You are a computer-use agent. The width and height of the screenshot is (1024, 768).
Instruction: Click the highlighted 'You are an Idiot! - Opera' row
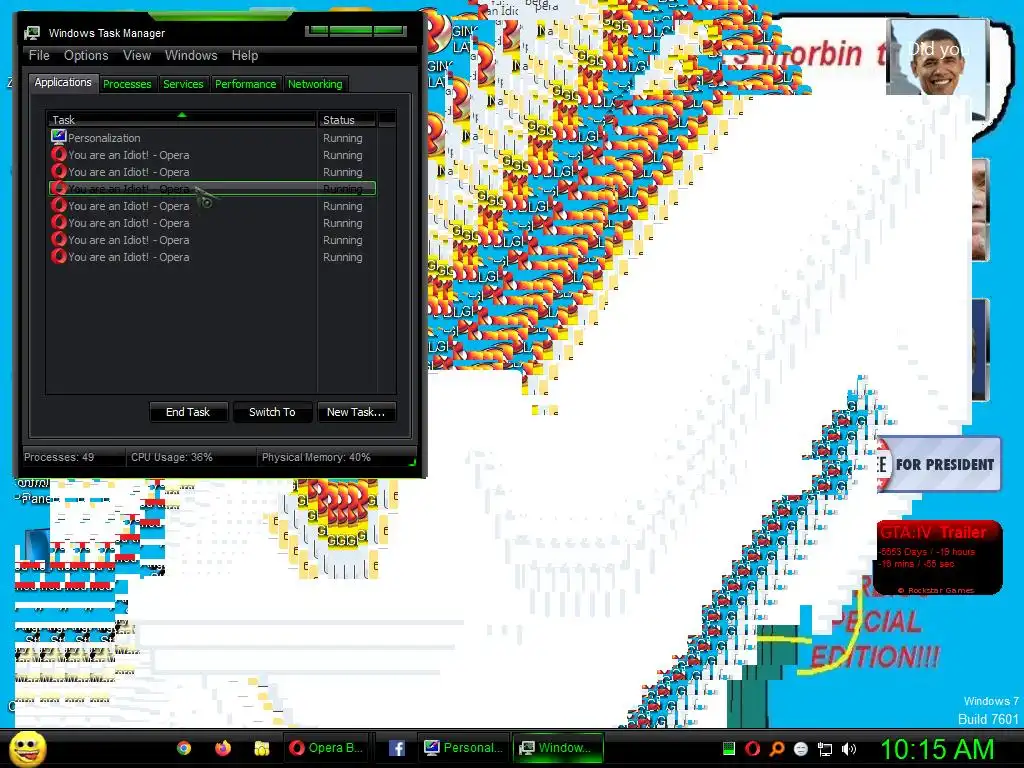pyautogui.click(x=212, y=189)
